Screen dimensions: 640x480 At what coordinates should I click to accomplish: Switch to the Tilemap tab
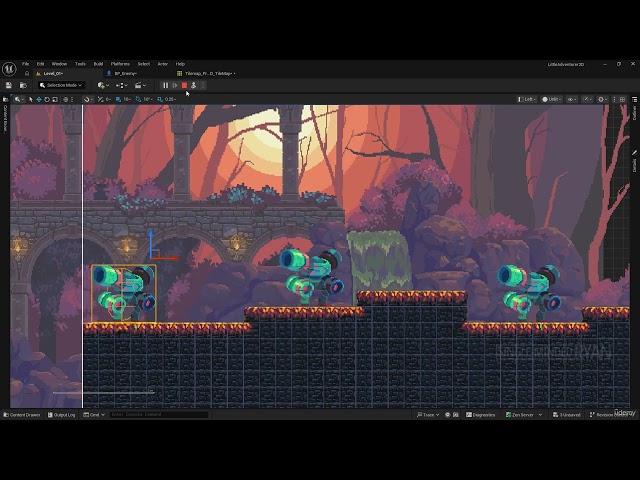point(208,73)
